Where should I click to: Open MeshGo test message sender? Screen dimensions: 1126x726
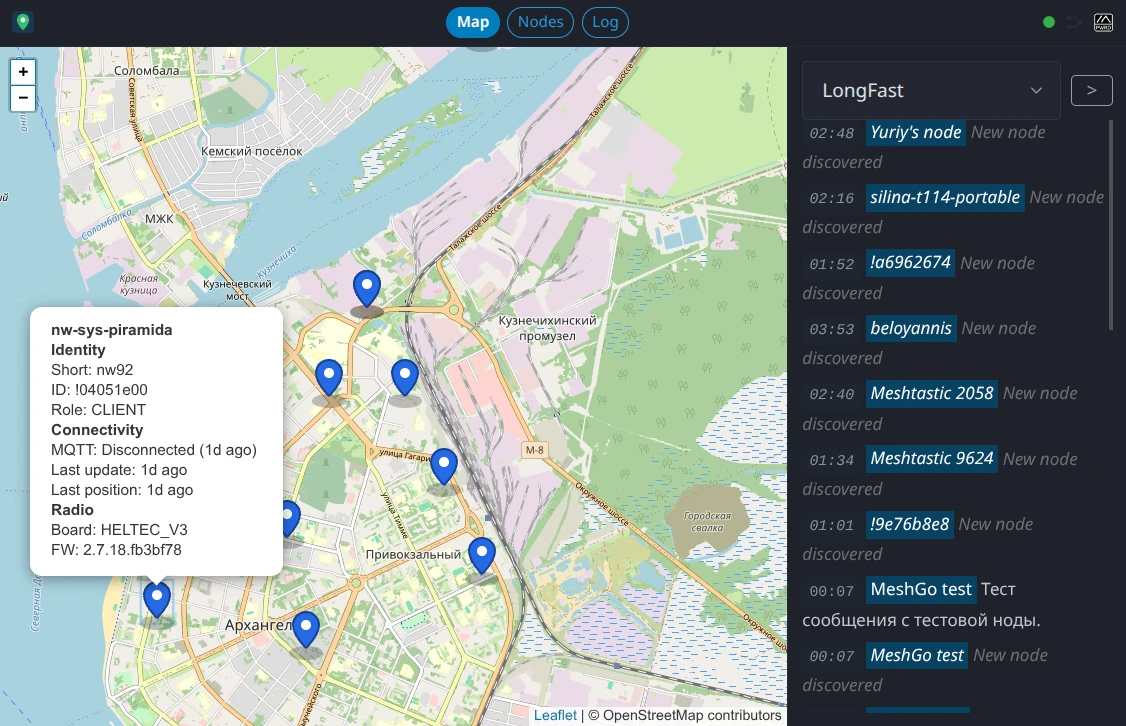pyautogui.click(x=921, y=590)
